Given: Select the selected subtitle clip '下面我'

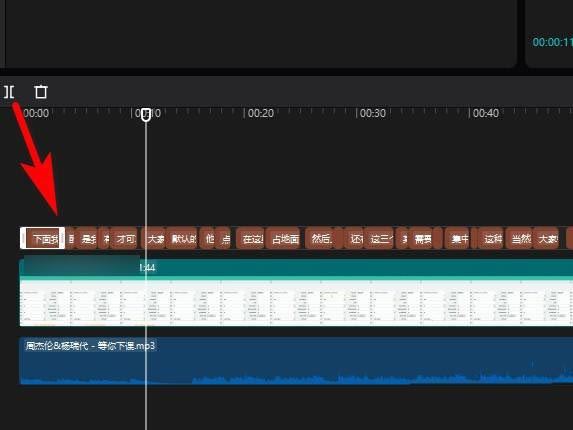Looking at the screenshot, I should pyautogui.click(x=42, y=238).
